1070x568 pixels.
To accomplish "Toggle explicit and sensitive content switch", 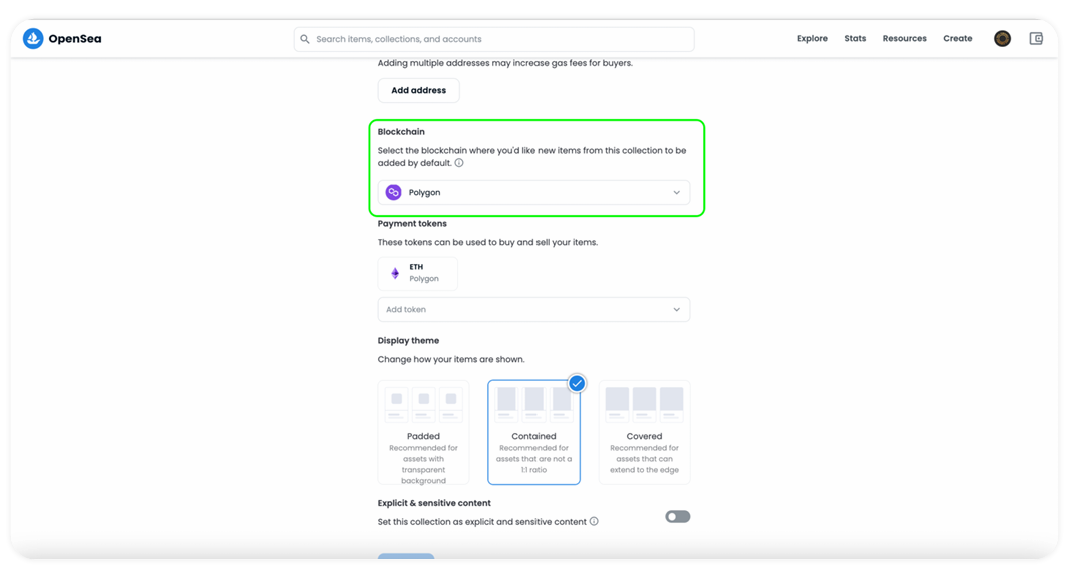I will tap(677, 517).
